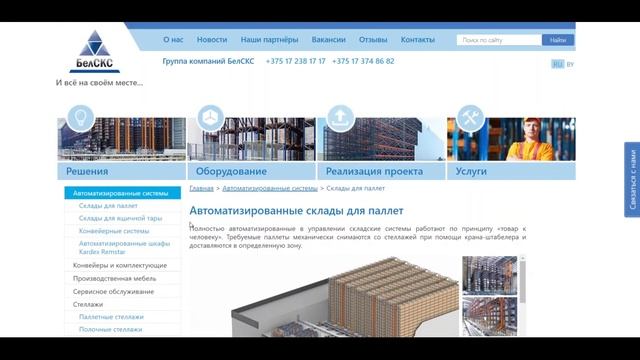Click the text Группа компаний БелСКС
This screenshot has height=360, width=640.
click(208, 61)
